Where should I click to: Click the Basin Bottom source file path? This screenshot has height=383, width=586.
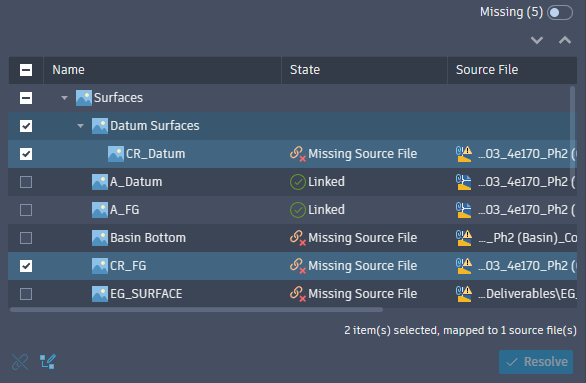(x=527, y=238)
